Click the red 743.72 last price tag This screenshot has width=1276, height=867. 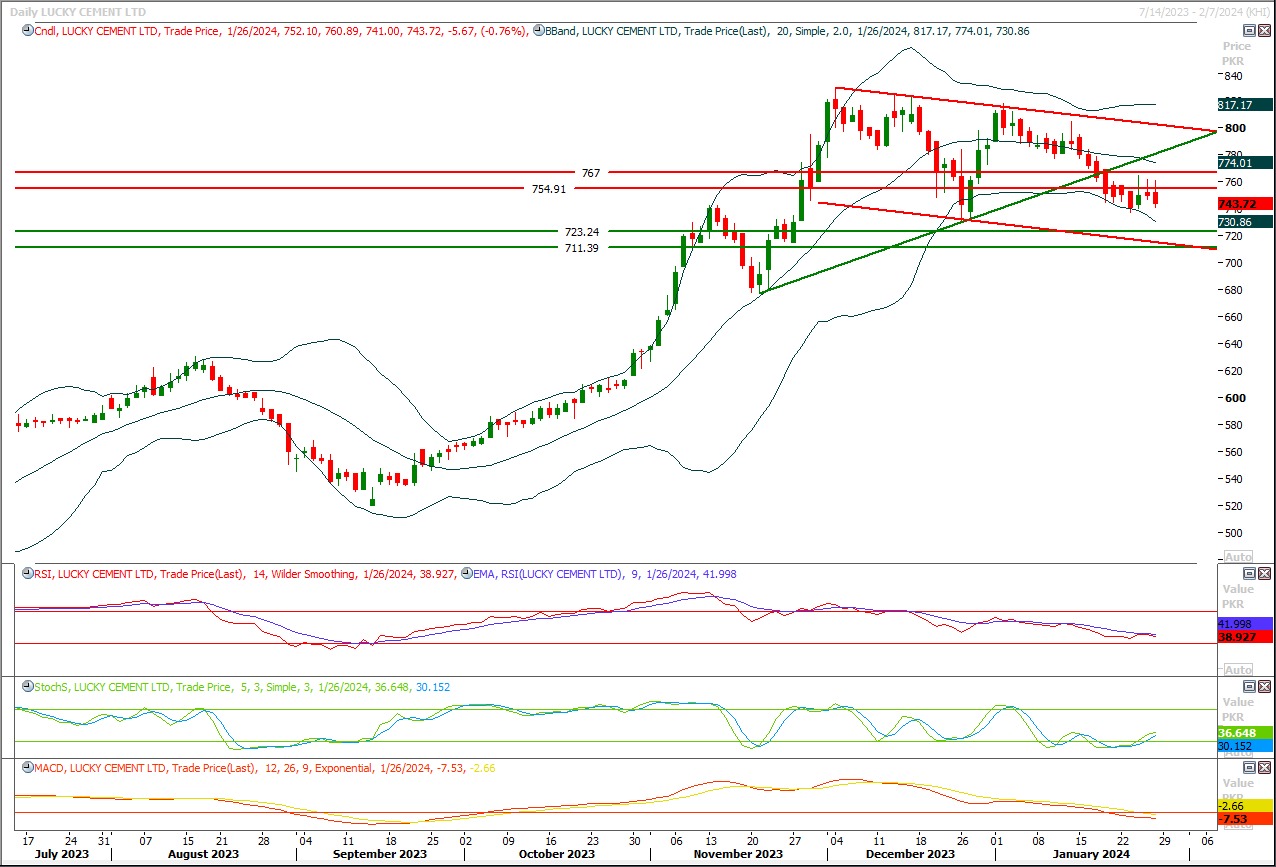click(x=1245, y=203)
